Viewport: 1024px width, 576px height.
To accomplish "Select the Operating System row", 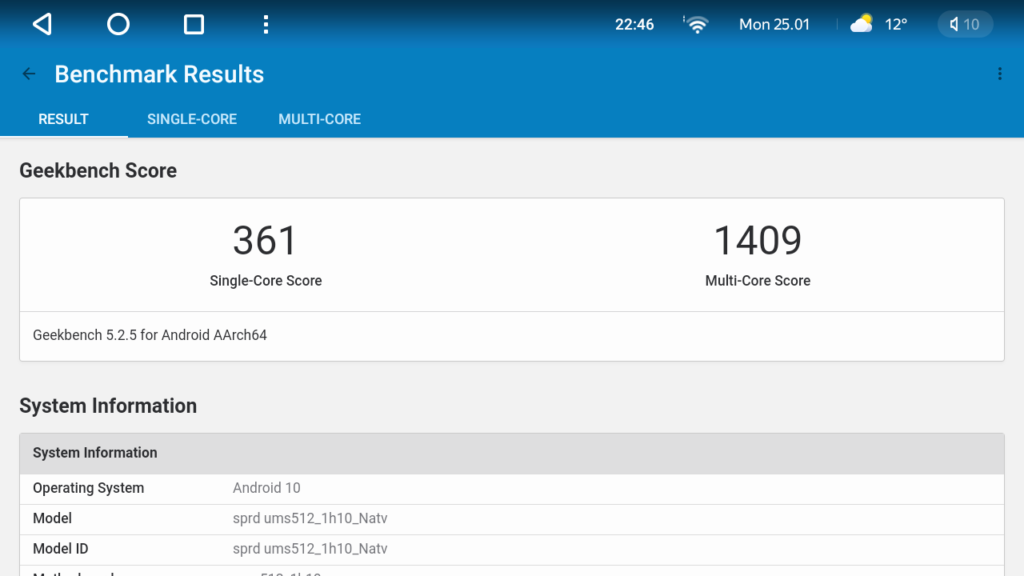I will (x=511, y=488).
